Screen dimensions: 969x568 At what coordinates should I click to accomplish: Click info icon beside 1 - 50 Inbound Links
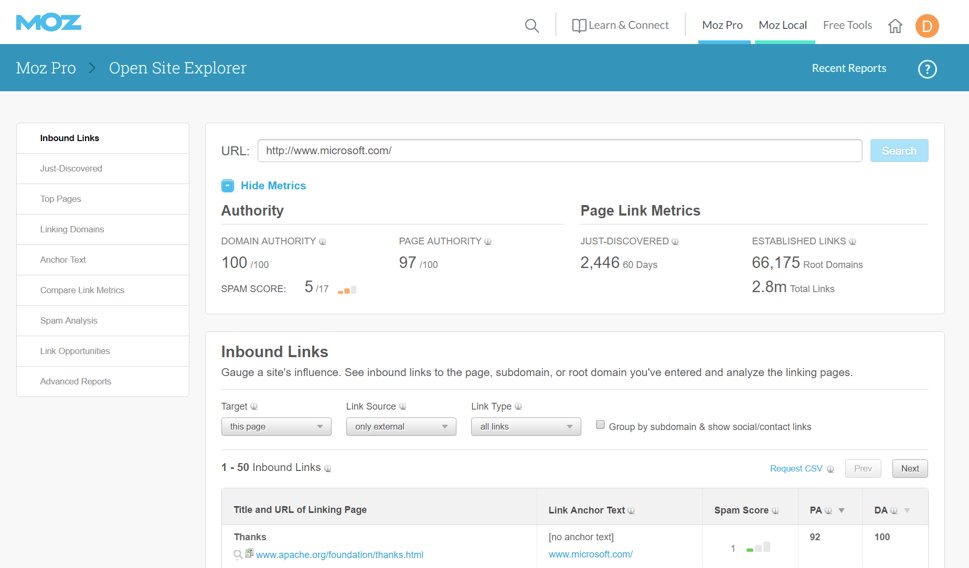328,468
